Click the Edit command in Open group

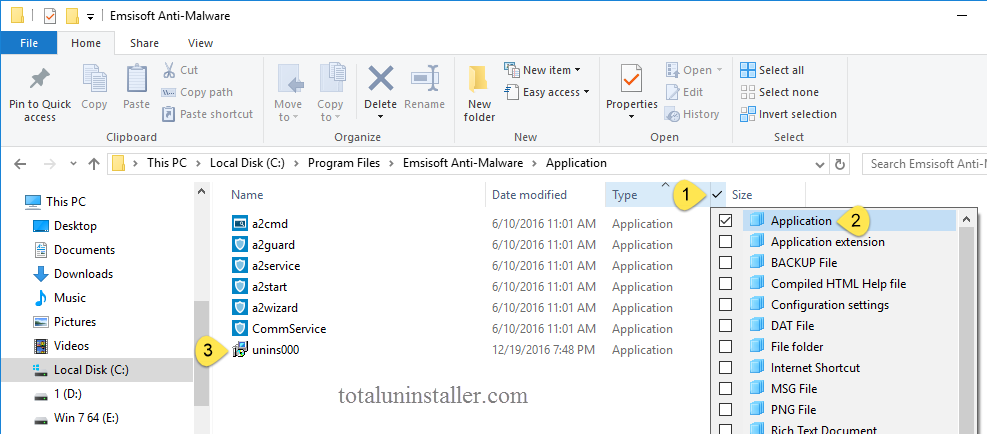click(x=684, y=92)
